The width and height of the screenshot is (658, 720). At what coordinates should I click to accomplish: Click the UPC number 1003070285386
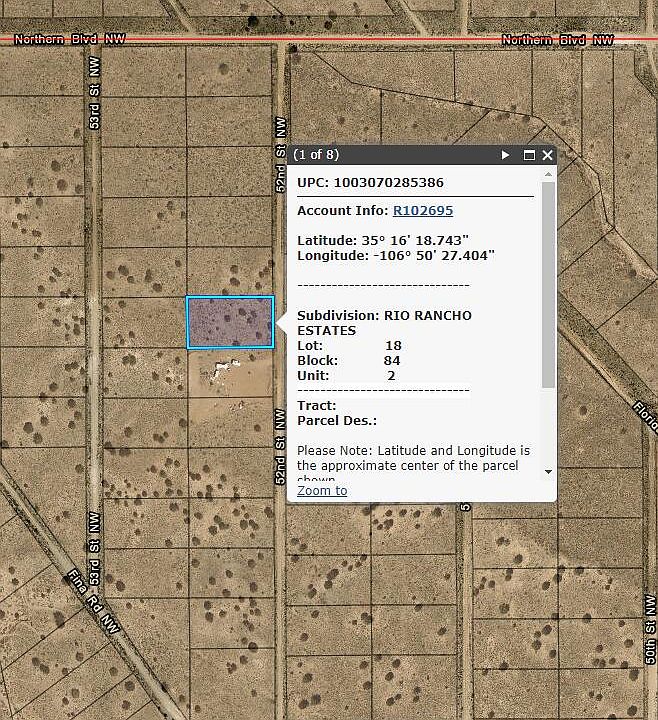(389, 183)
